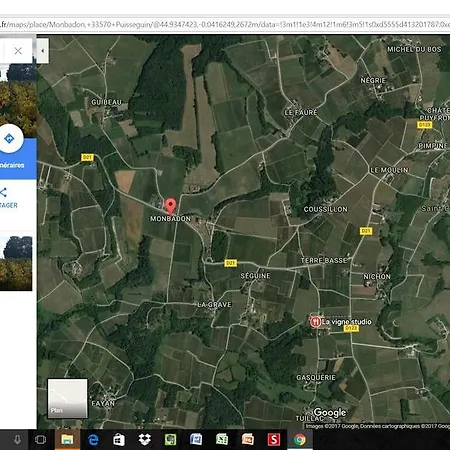The height and width of the screenshot is (450, 450).
Task: Close the side panel with X
Action: (18, 51)
